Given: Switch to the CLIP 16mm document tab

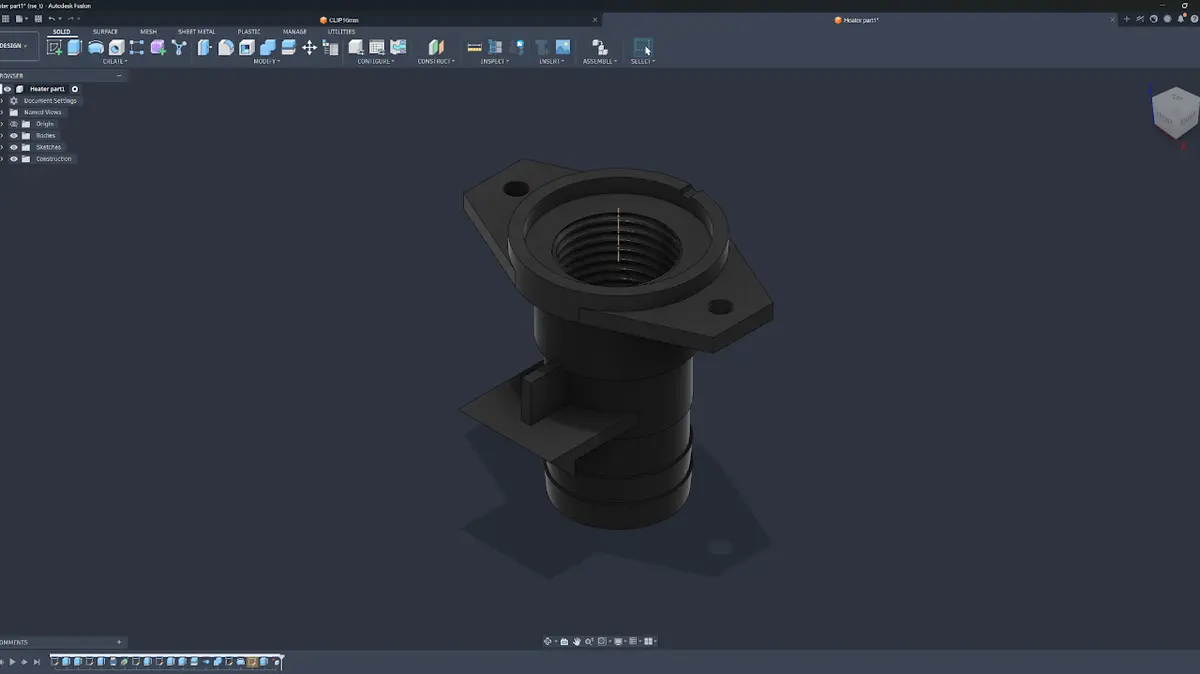Looking at the screenshot, I should tap(339, 20).
